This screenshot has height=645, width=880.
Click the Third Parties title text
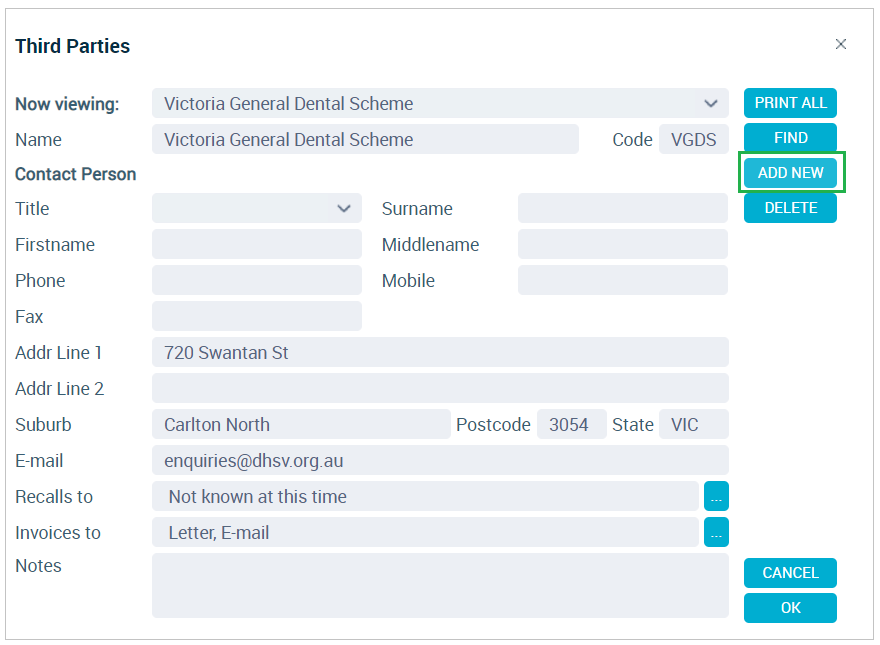[x=72, y=46]
